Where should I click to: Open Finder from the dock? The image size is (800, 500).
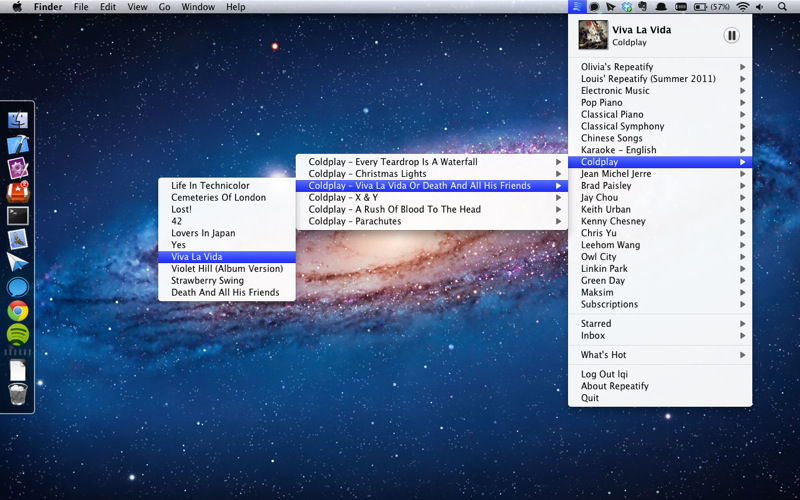[18, 120]
